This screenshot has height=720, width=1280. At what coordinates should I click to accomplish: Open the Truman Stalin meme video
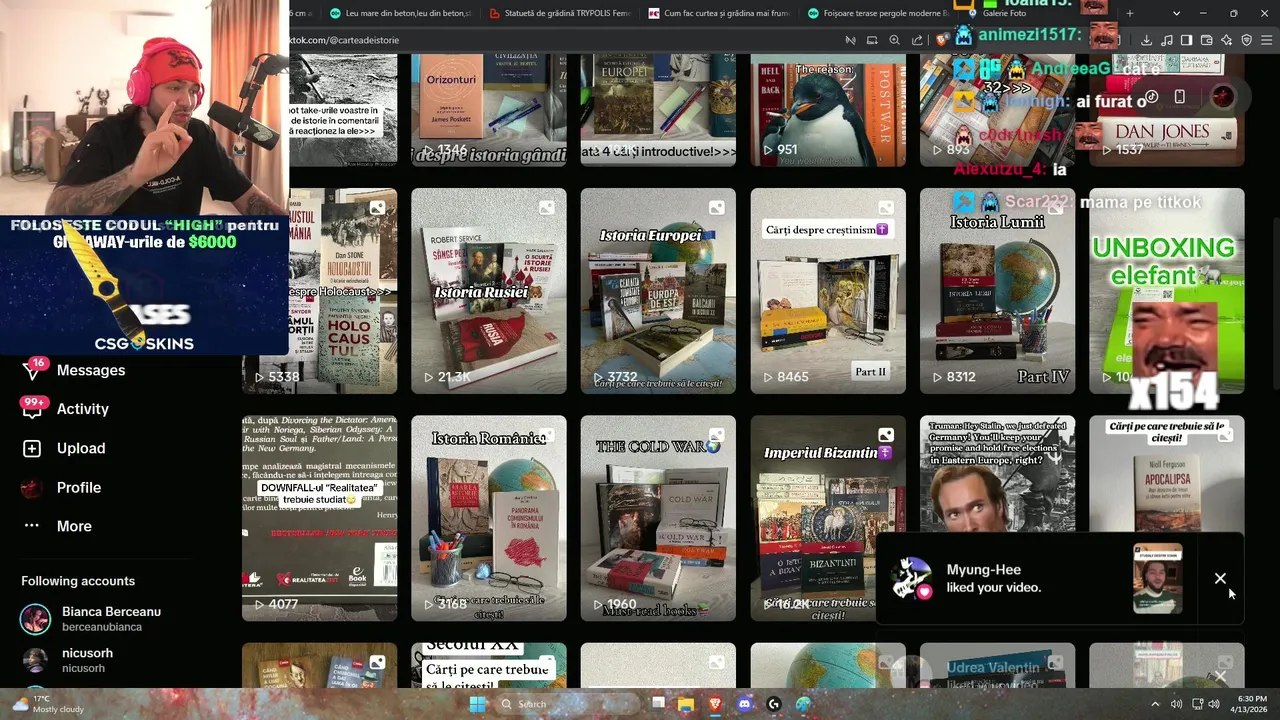coord(998,474)
